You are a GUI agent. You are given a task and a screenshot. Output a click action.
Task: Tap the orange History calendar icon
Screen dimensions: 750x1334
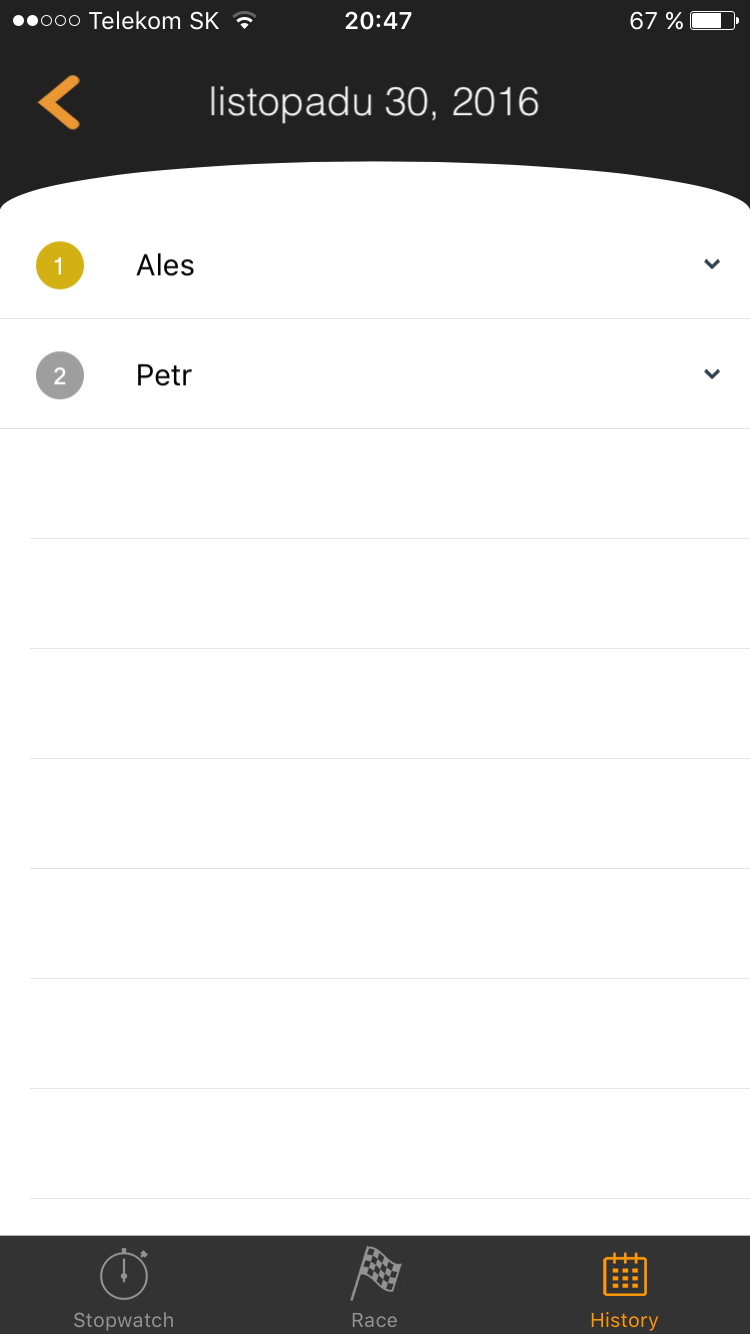coord(625,1275)
